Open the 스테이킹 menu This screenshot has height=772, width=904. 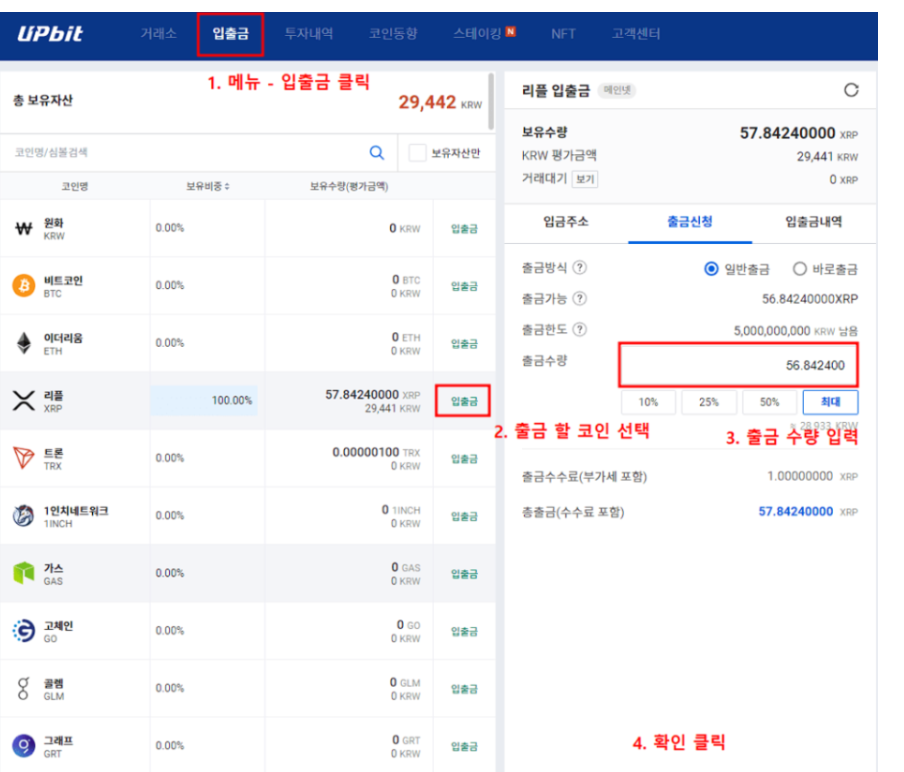pyautogui.click(x=477, y=33)
